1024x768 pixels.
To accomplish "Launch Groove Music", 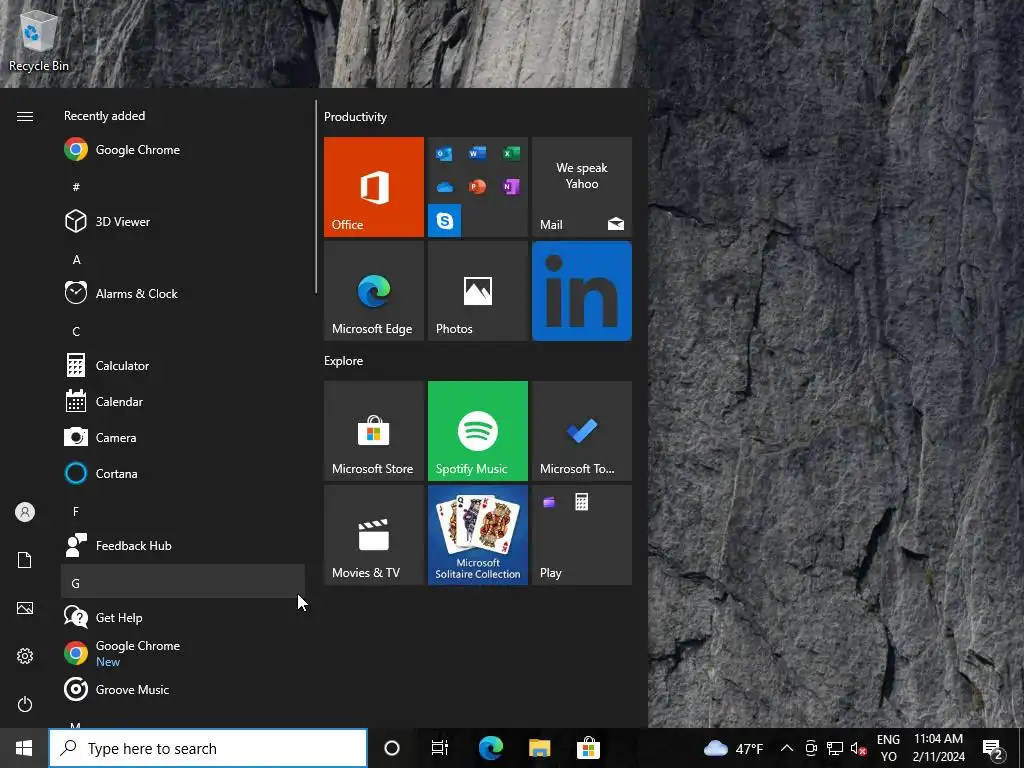I will point(183,689).
